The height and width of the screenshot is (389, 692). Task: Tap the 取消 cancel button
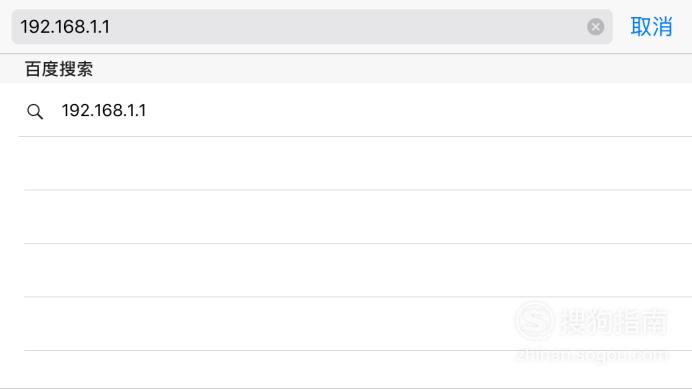pos(651,27)
